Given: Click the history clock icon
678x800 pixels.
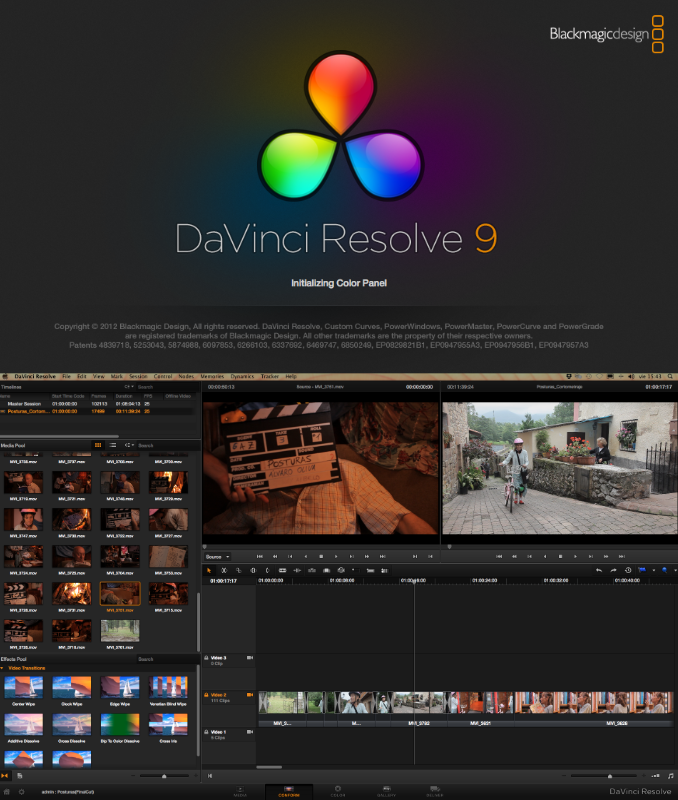Looking at the screenshot, I should [x=628, y=570].
